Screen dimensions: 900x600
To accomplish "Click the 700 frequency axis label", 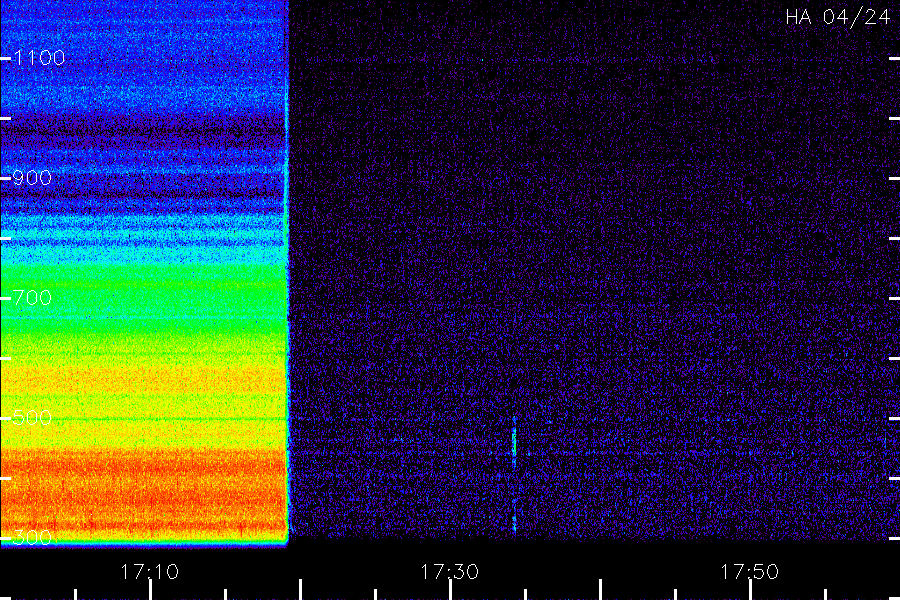I will point(32,298).
